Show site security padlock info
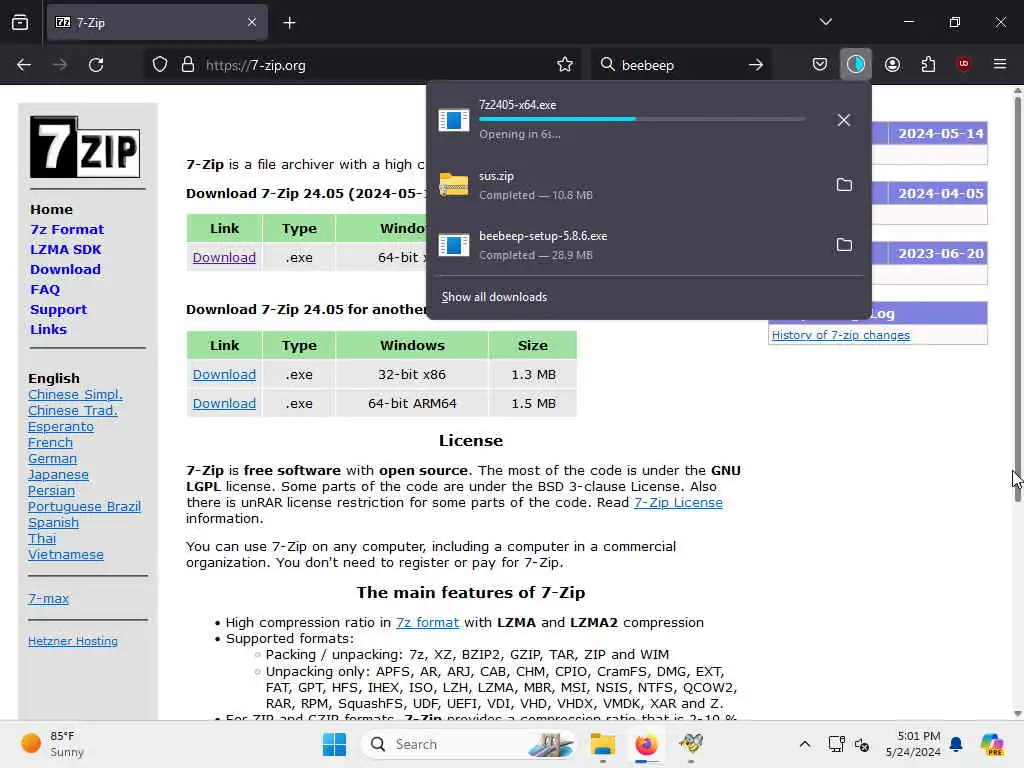Viewport: 1024px width, 768px height. [x=187, y=65]
